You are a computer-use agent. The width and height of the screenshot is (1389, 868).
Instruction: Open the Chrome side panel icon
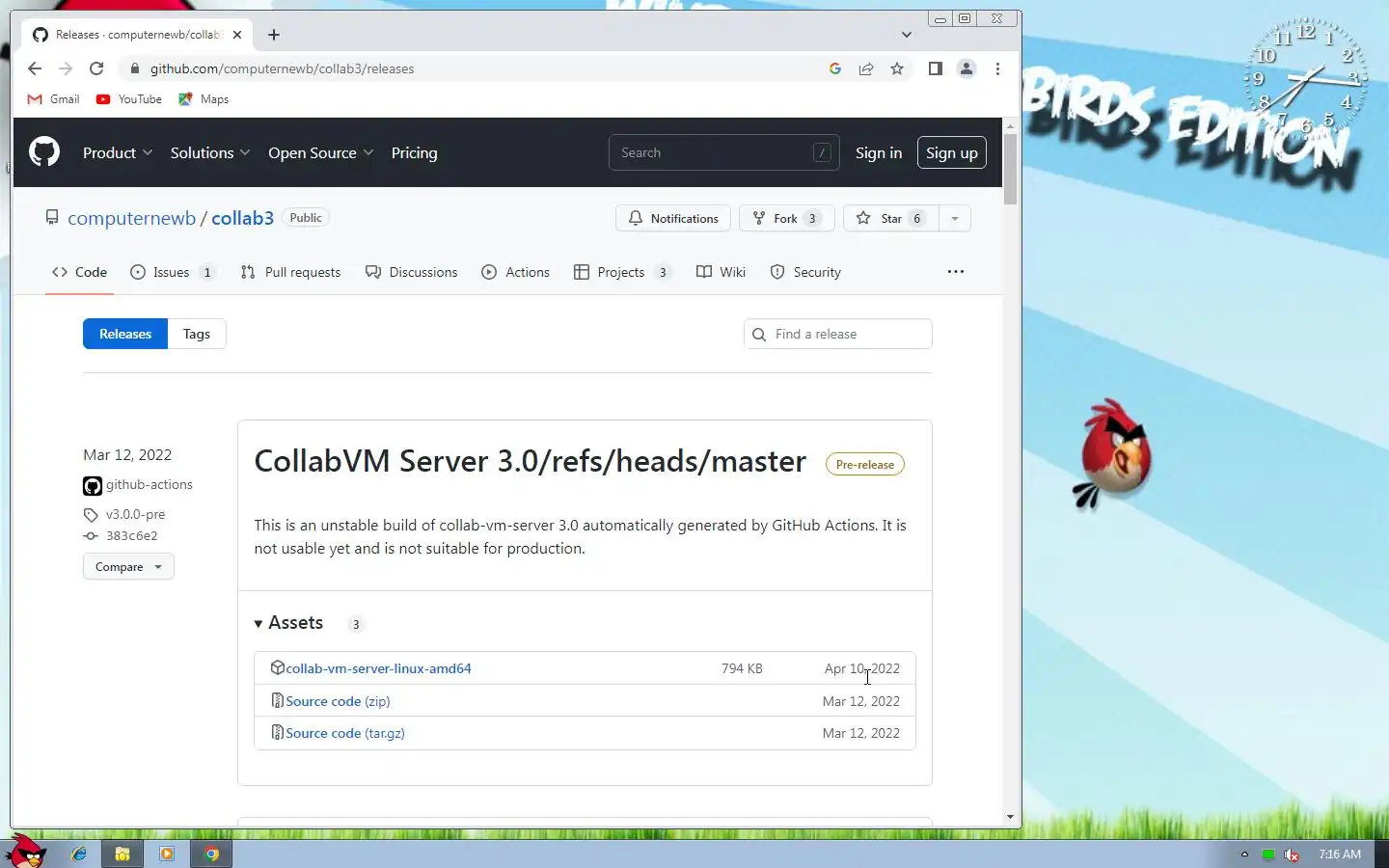(x=935, y=68)
